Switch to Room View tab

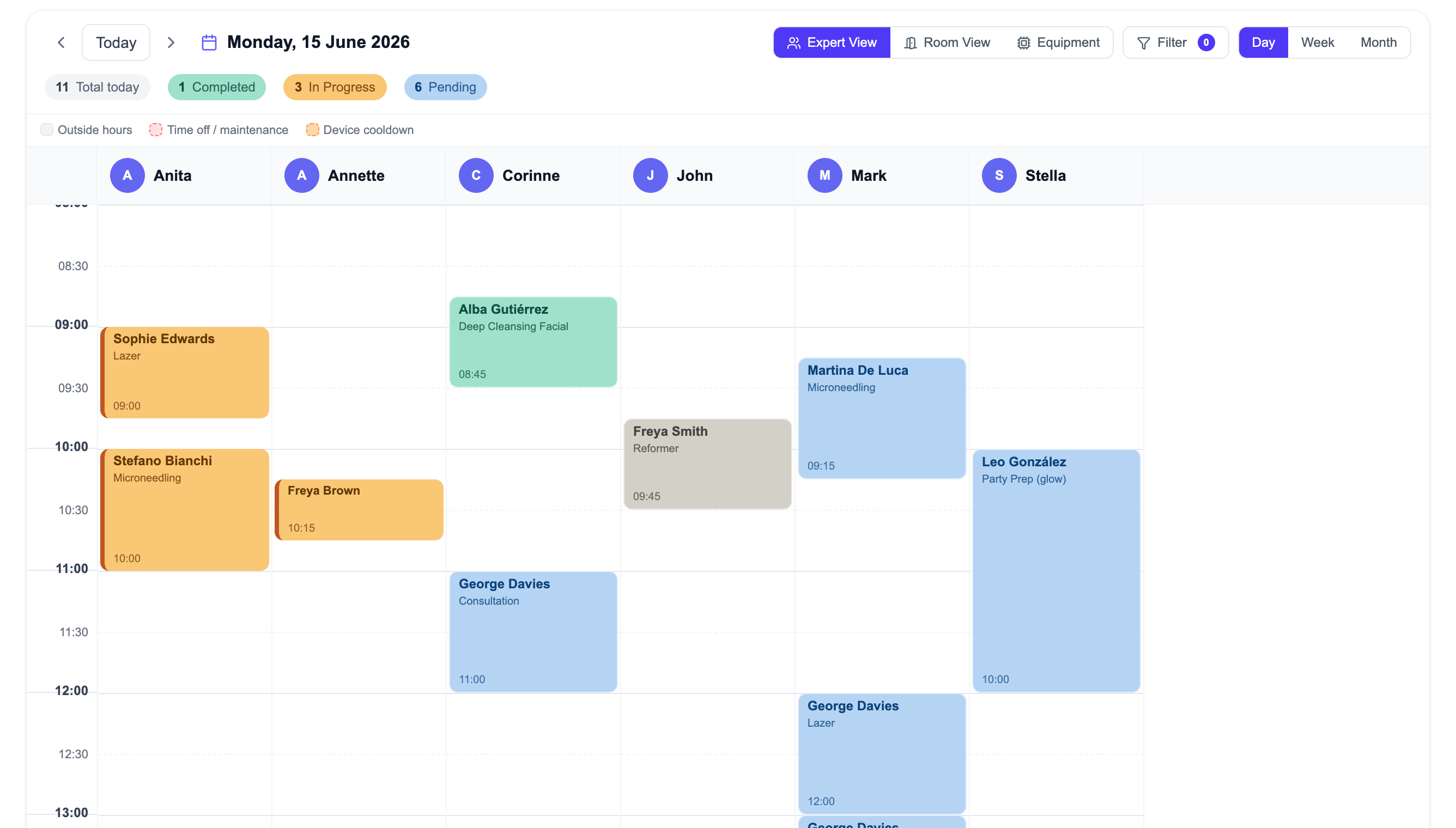click(x=947, y=42)
